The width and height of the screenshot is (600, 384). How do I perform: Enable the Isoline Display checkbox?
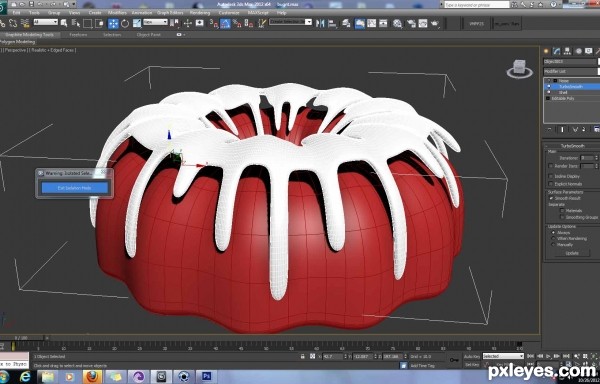[551, 176]
